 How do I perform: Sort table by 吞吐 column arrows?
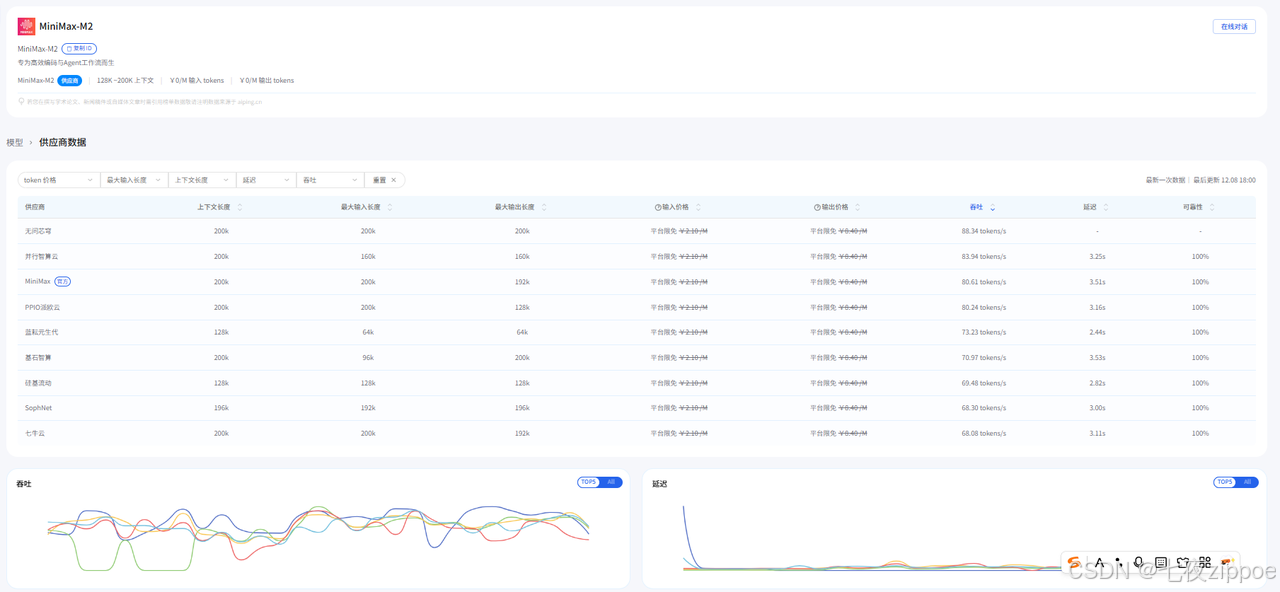tap(992, 207)
